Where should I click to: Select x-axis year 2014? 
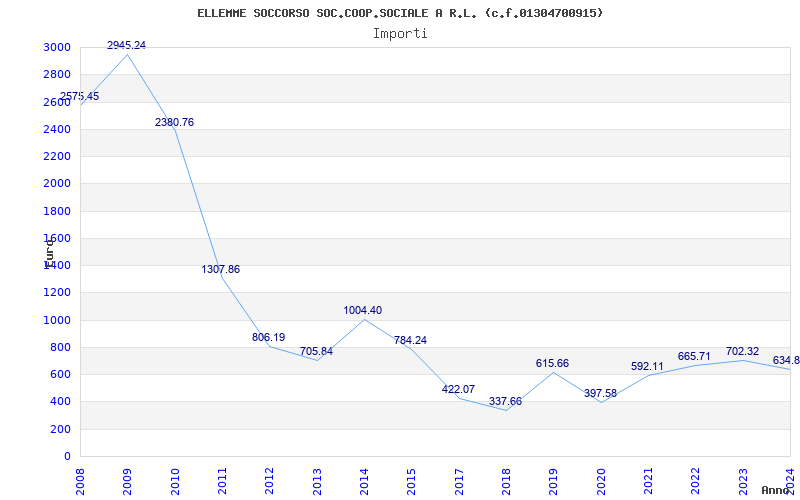pyautogui.click(x=364, y=481)
